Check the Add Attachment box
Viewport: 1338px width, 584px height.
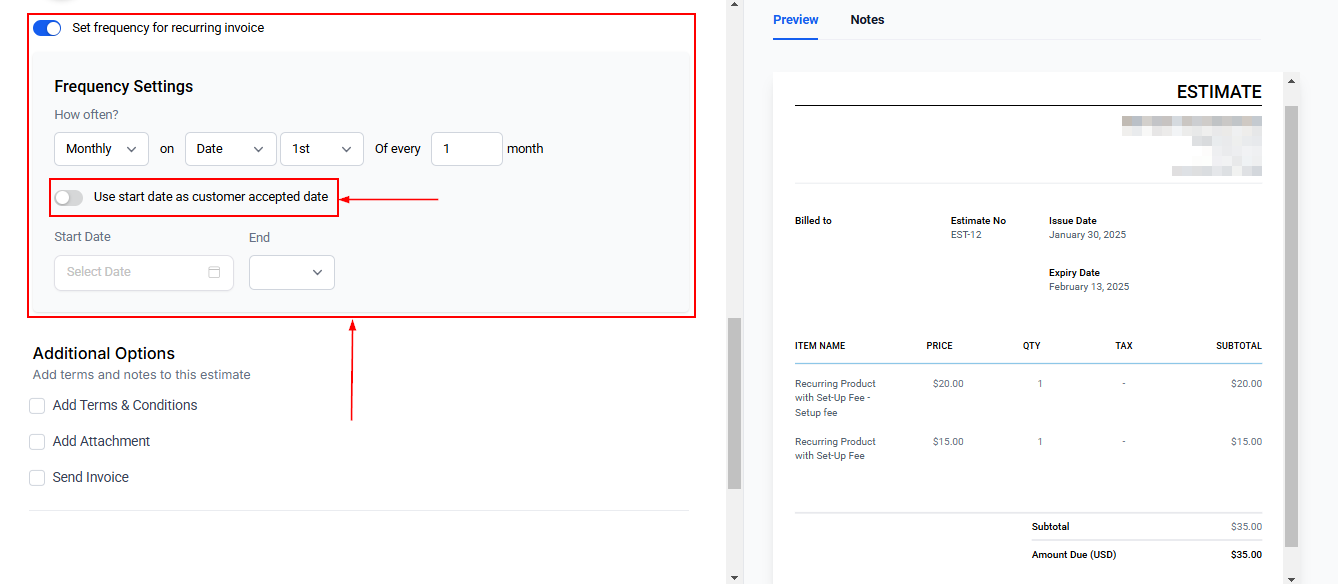[x=37, y=442]
